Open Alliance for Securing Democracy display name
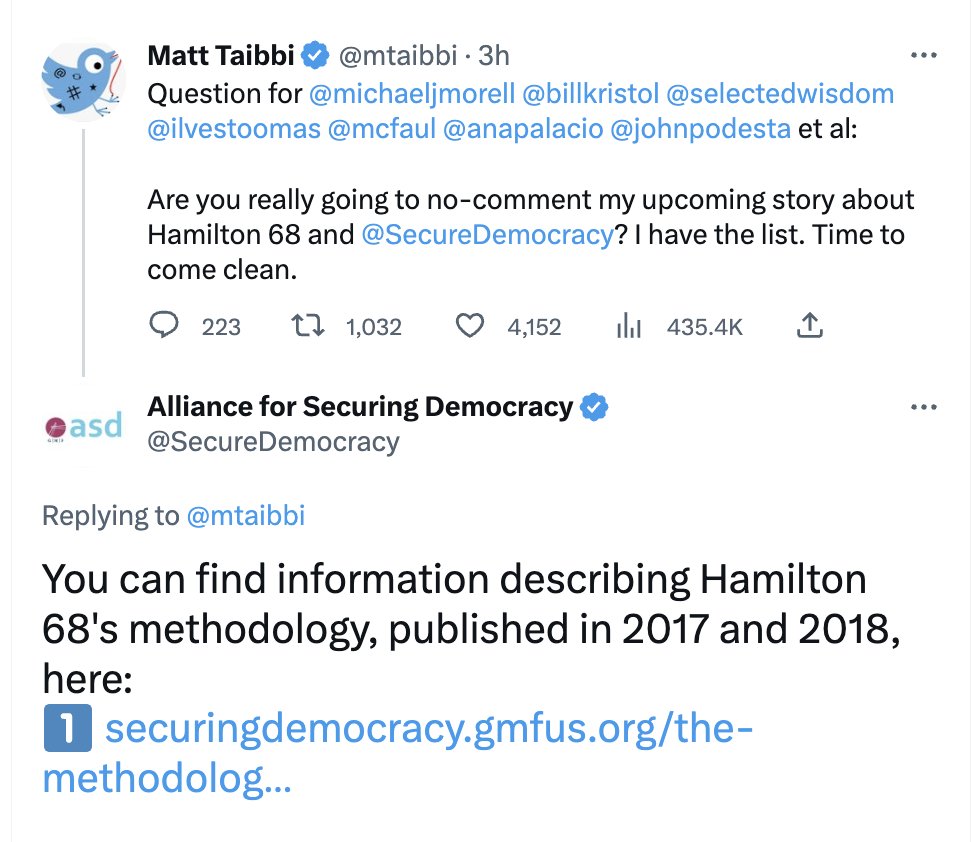This screenshot has width=980, height=842. click(x=360, y=407)
